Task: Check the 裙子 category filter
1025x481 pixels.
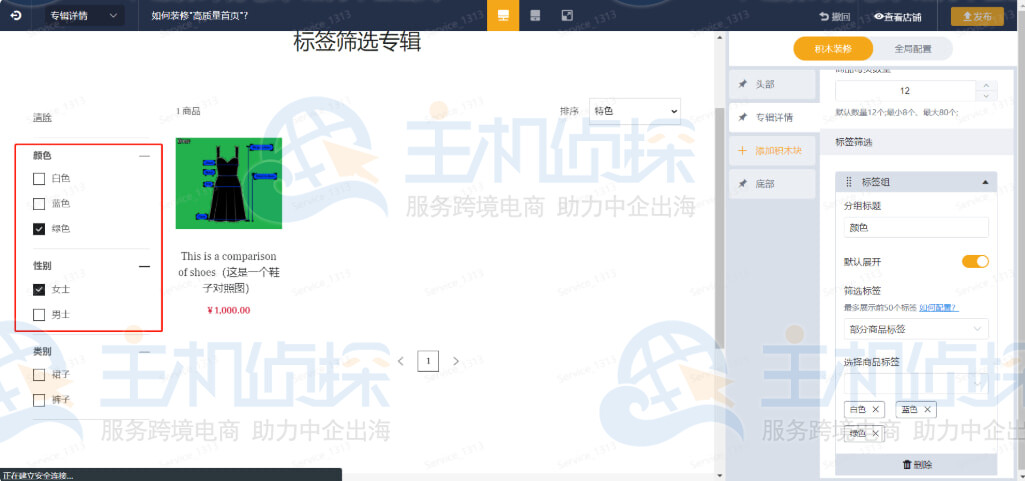Action: (x=39, y=375)
